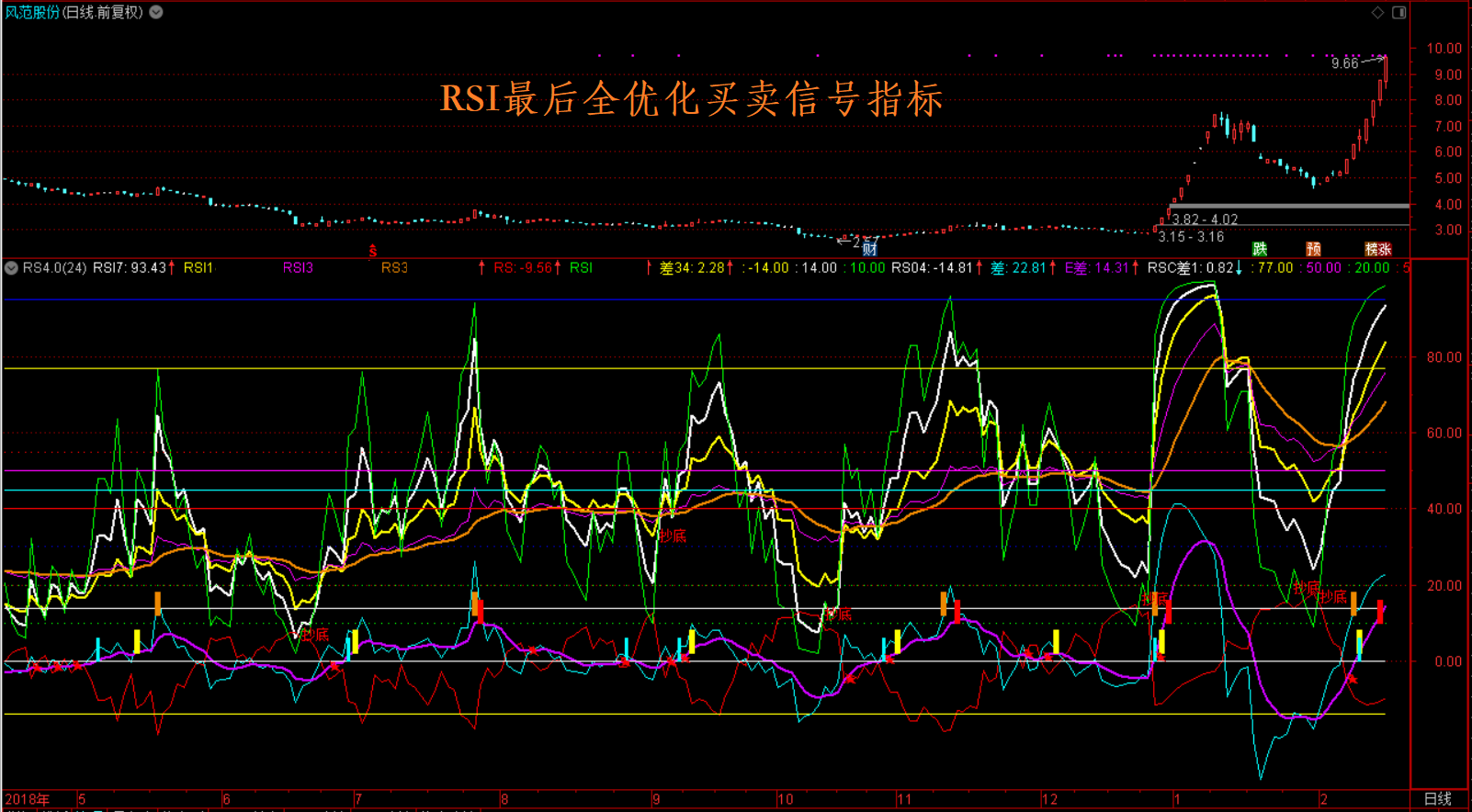Click the magenta : 50.00 level value in legend
Screen dimensions: 1472x812
click(1319, 268)
